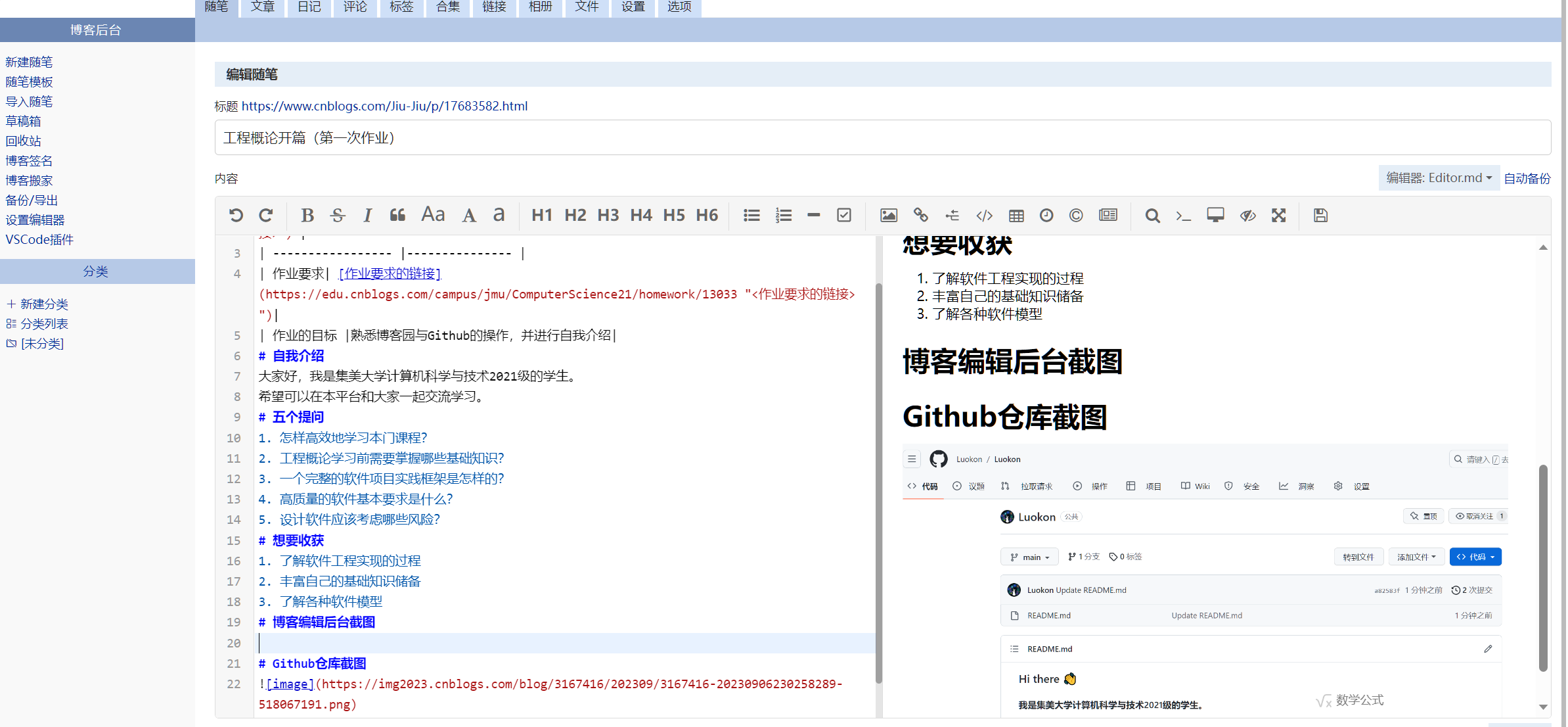Viewport: 1568px width, 727px height.
Task: Save the post using the floppy disk icon
Action: point(1320,215)
